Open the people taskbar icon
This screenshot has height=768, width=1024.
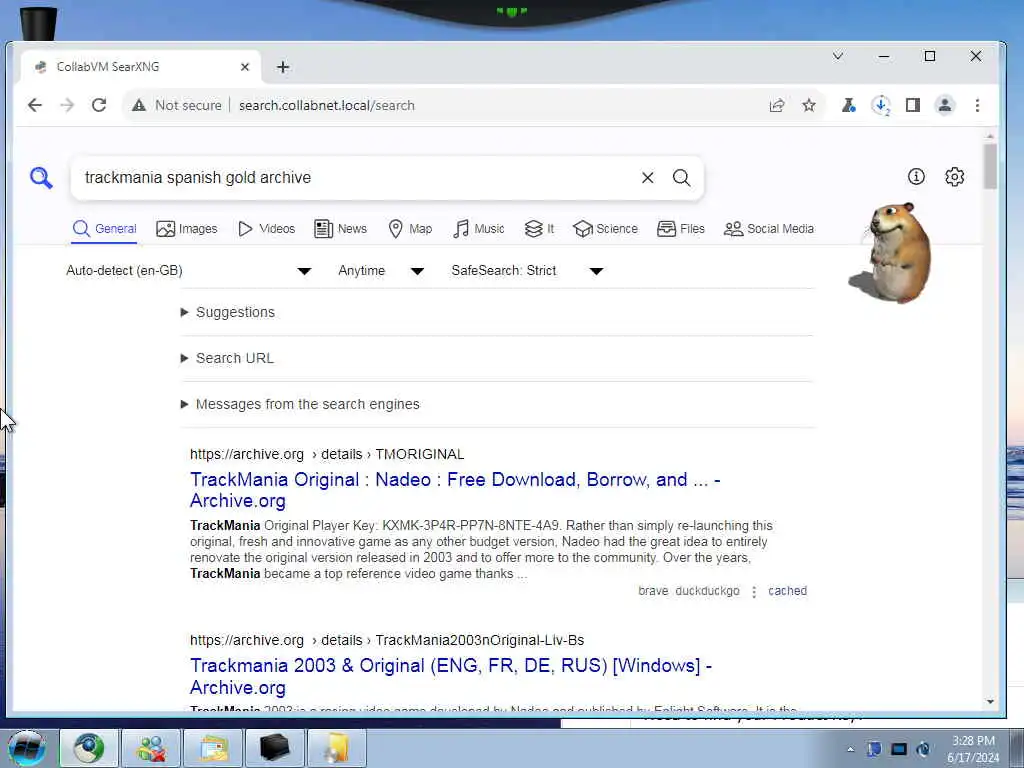150,748
